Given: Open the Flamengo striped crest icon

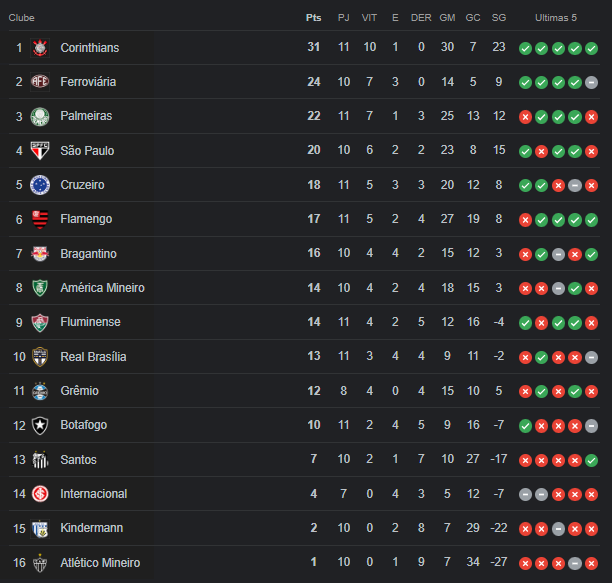Looking at the screenshot, I should pyautogui.click(x=40, y=219).
